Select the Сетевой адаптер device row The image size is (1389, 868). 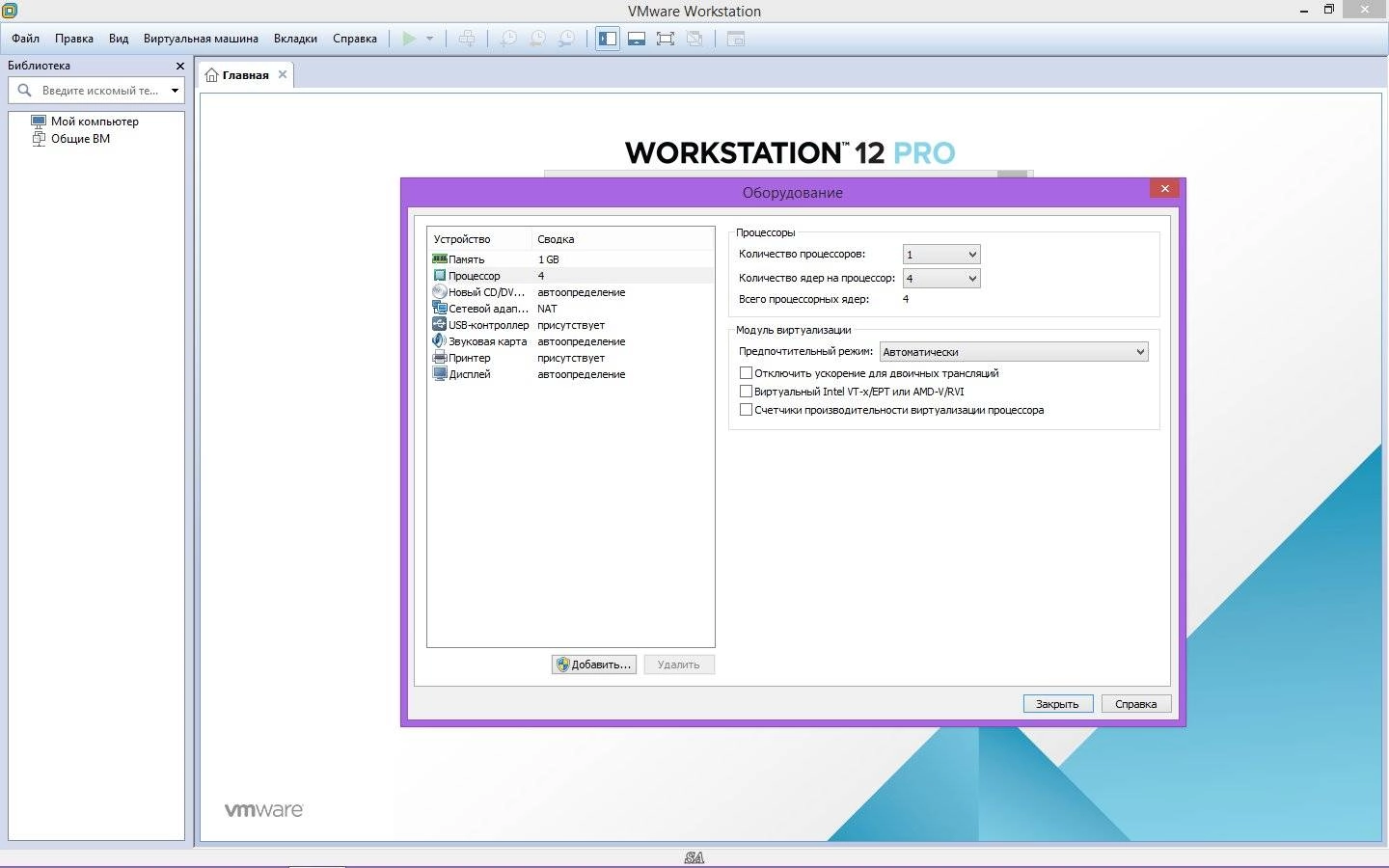pyautogui.click(x=571, y=309)
